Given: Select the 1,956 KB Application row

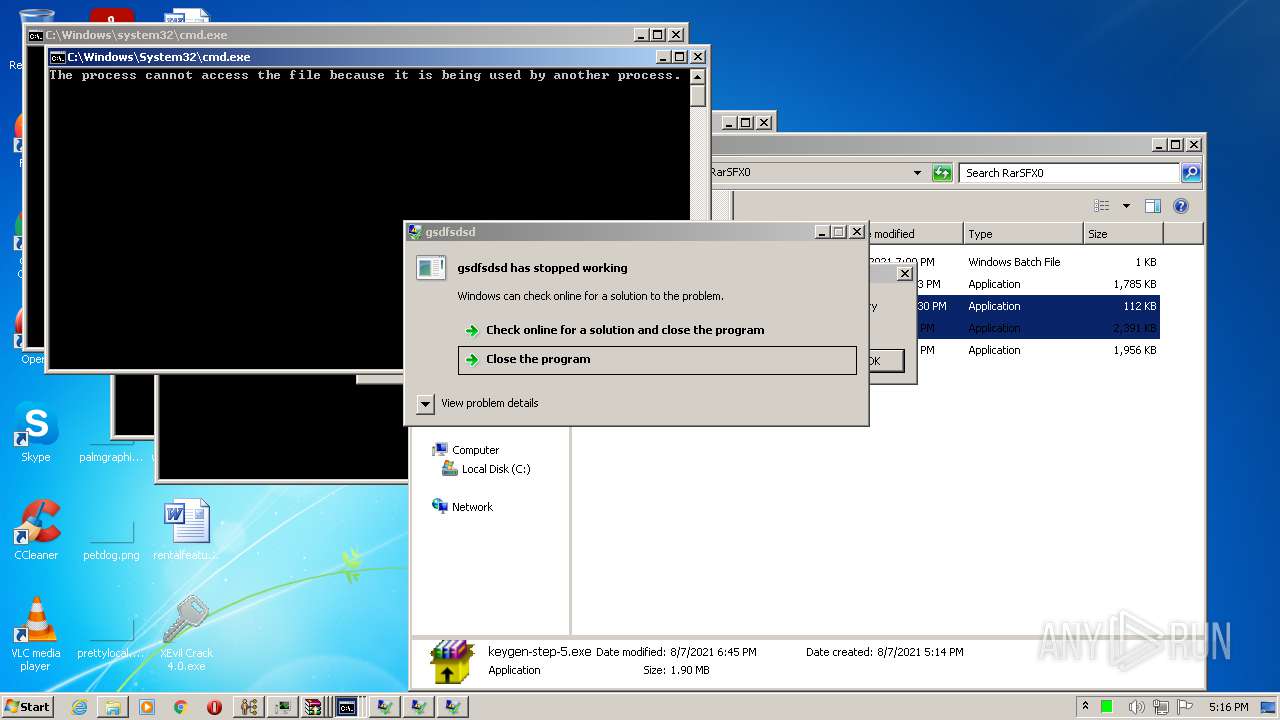Looking at the screenshot, I should click(x=1038, y=350).
